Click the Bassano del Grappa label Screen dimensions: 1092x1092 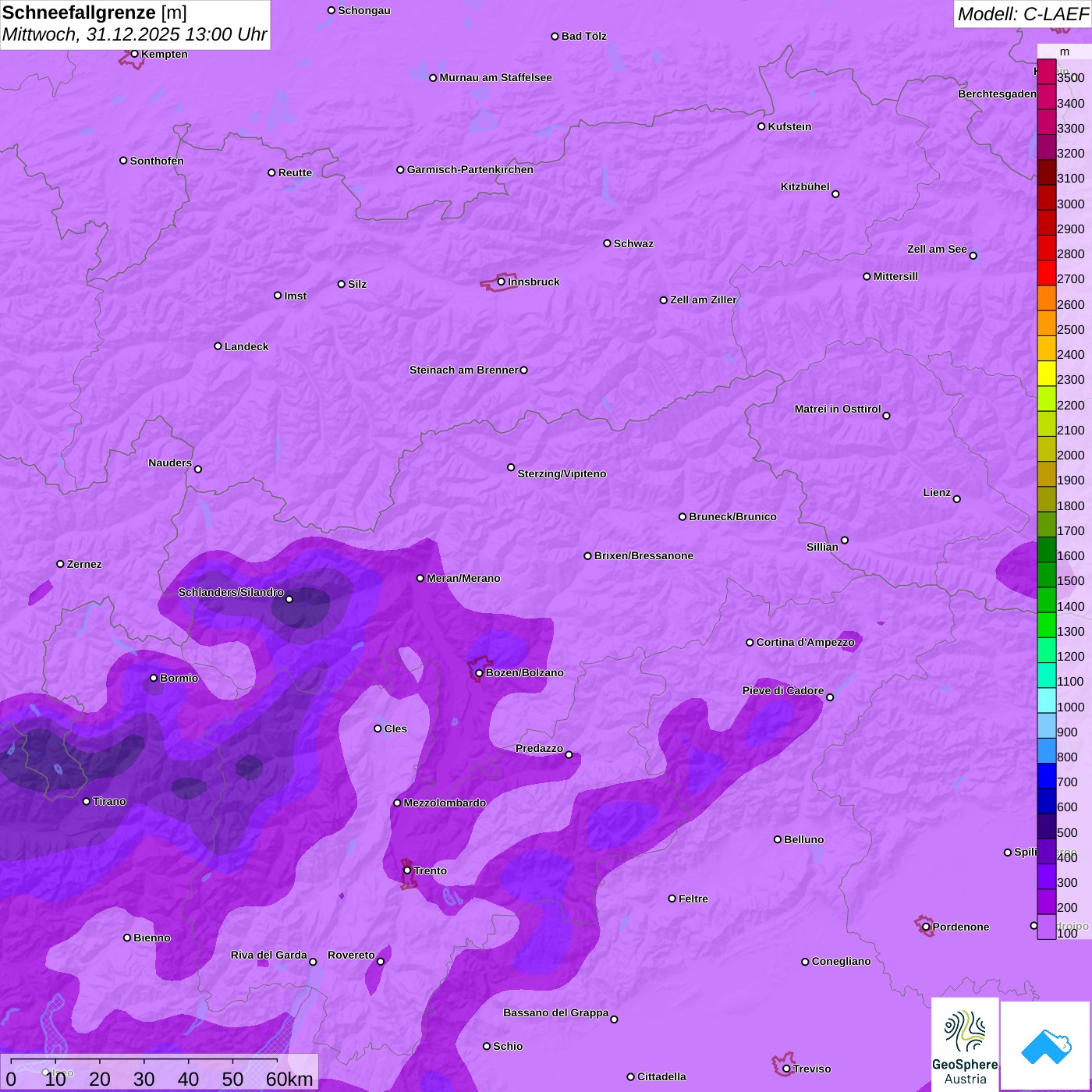(x=556, y=1012)
